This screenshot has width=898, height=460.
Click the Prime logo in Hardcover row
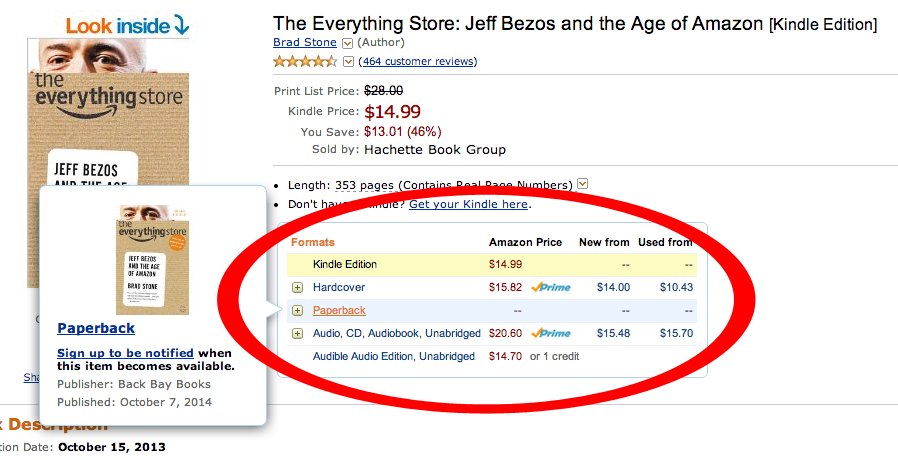pos(551,287)
